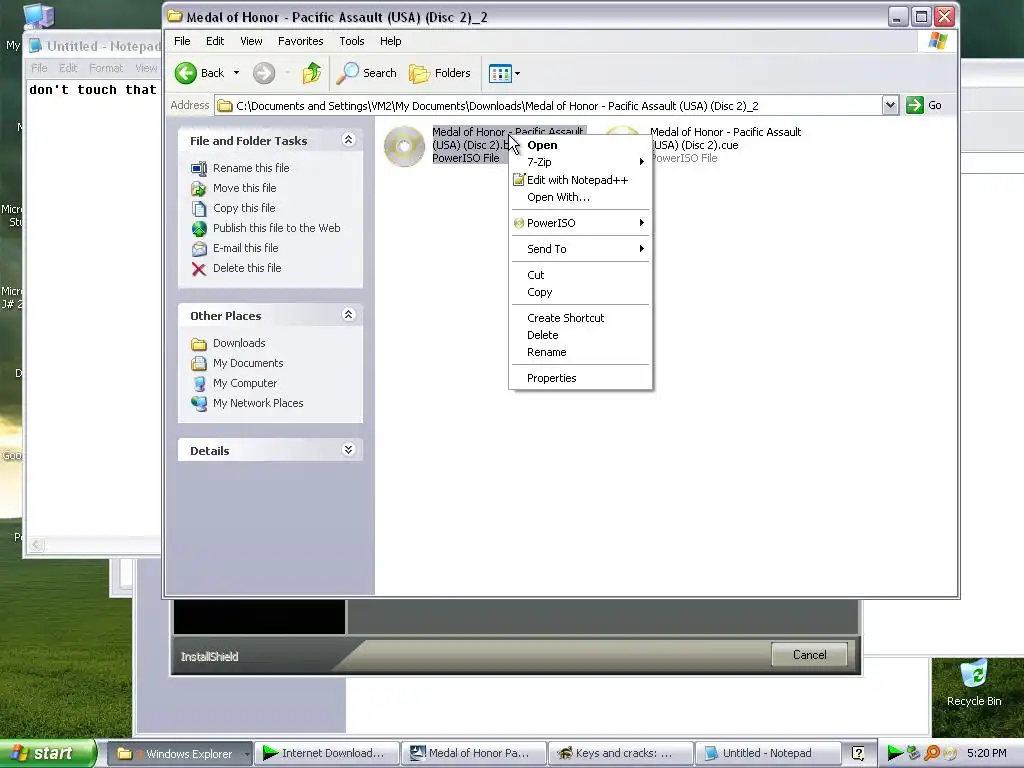This screenshot has height=768, width=1024.
Task: Click the Move this file link
Action: (244, 188)
